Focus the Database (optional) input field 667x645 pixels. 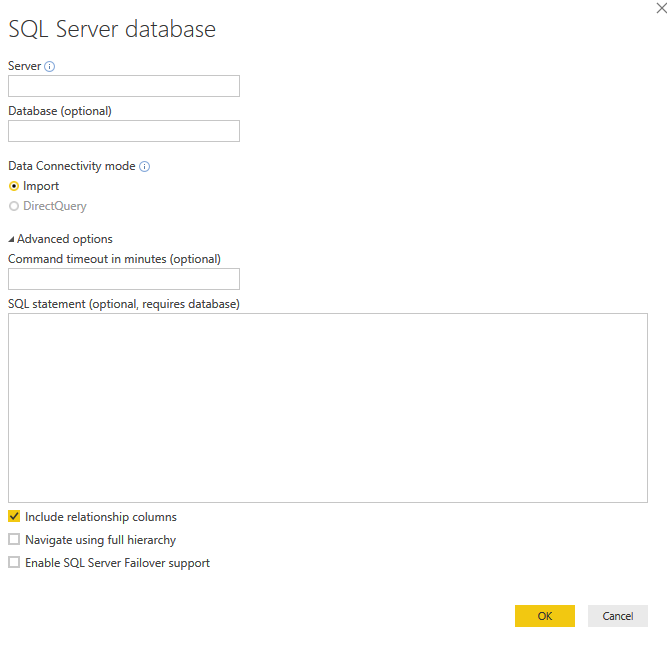point(124,131)
